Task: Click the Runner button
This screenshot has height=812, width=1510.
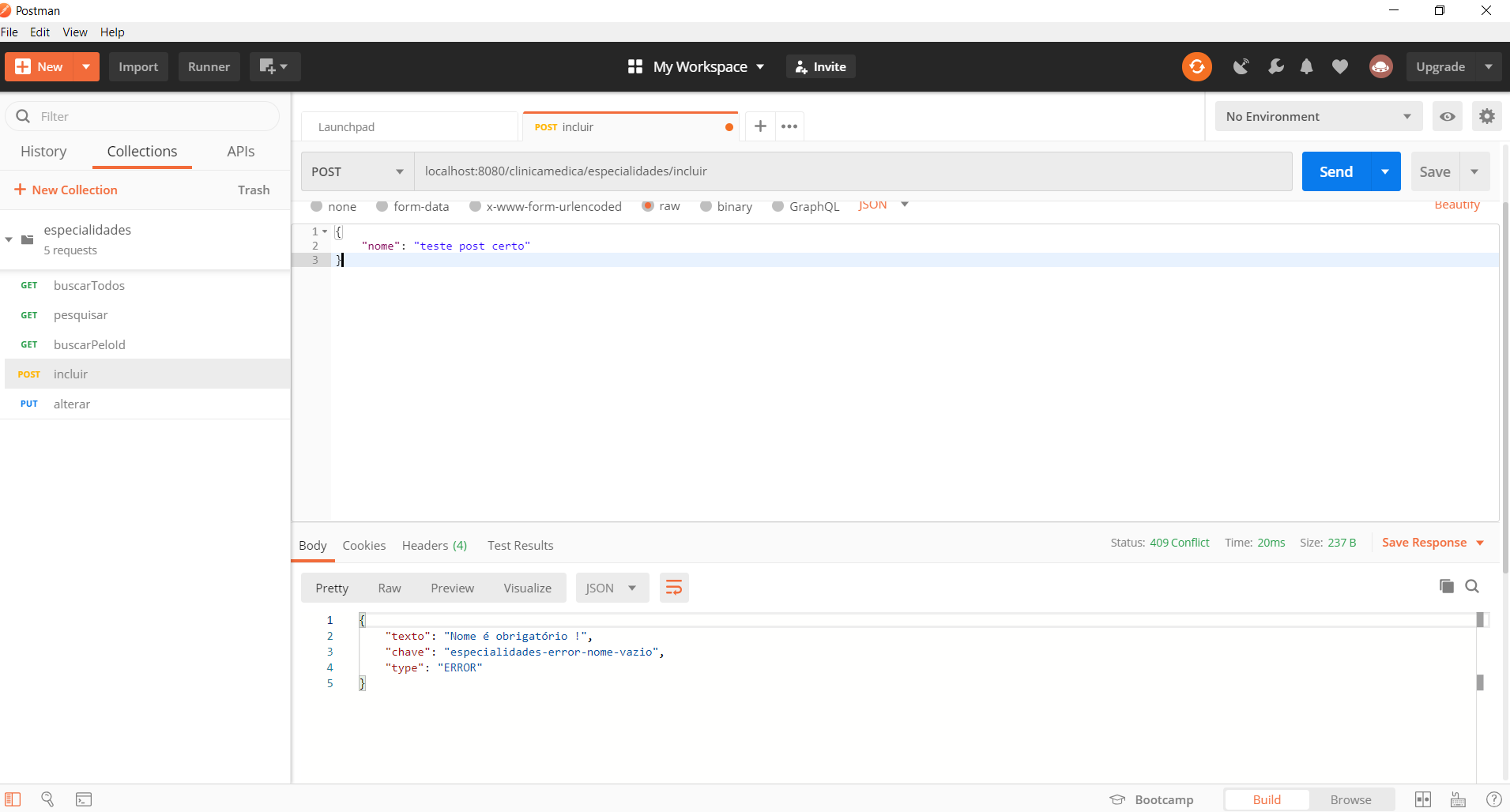Action: coord(209,66)
